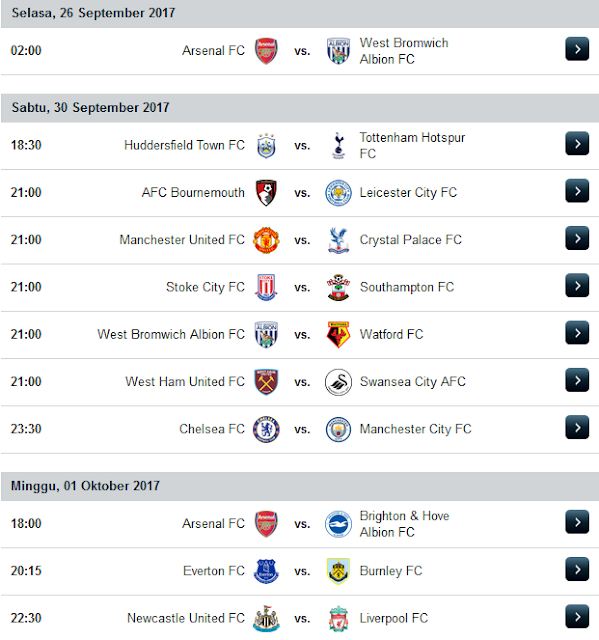
Task: Select the Swansea City swan logo
Action: (x=338, y=382)
